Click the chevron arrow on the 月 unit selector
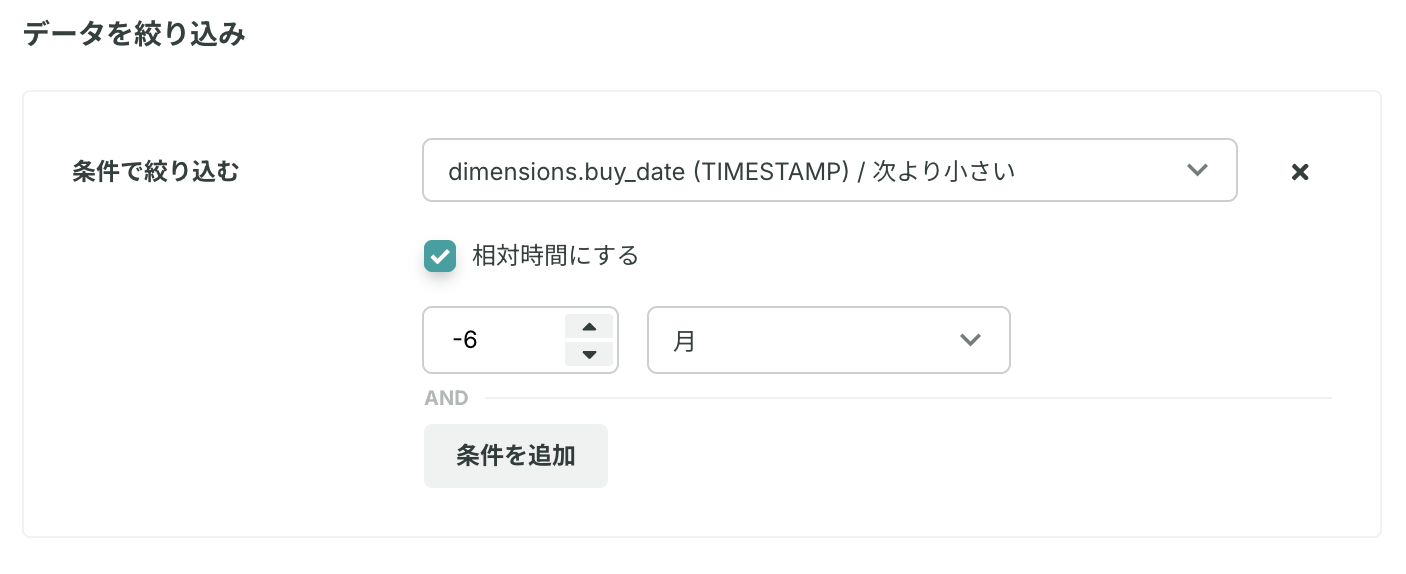This screenshot has width=1406, height=574. 969,340
